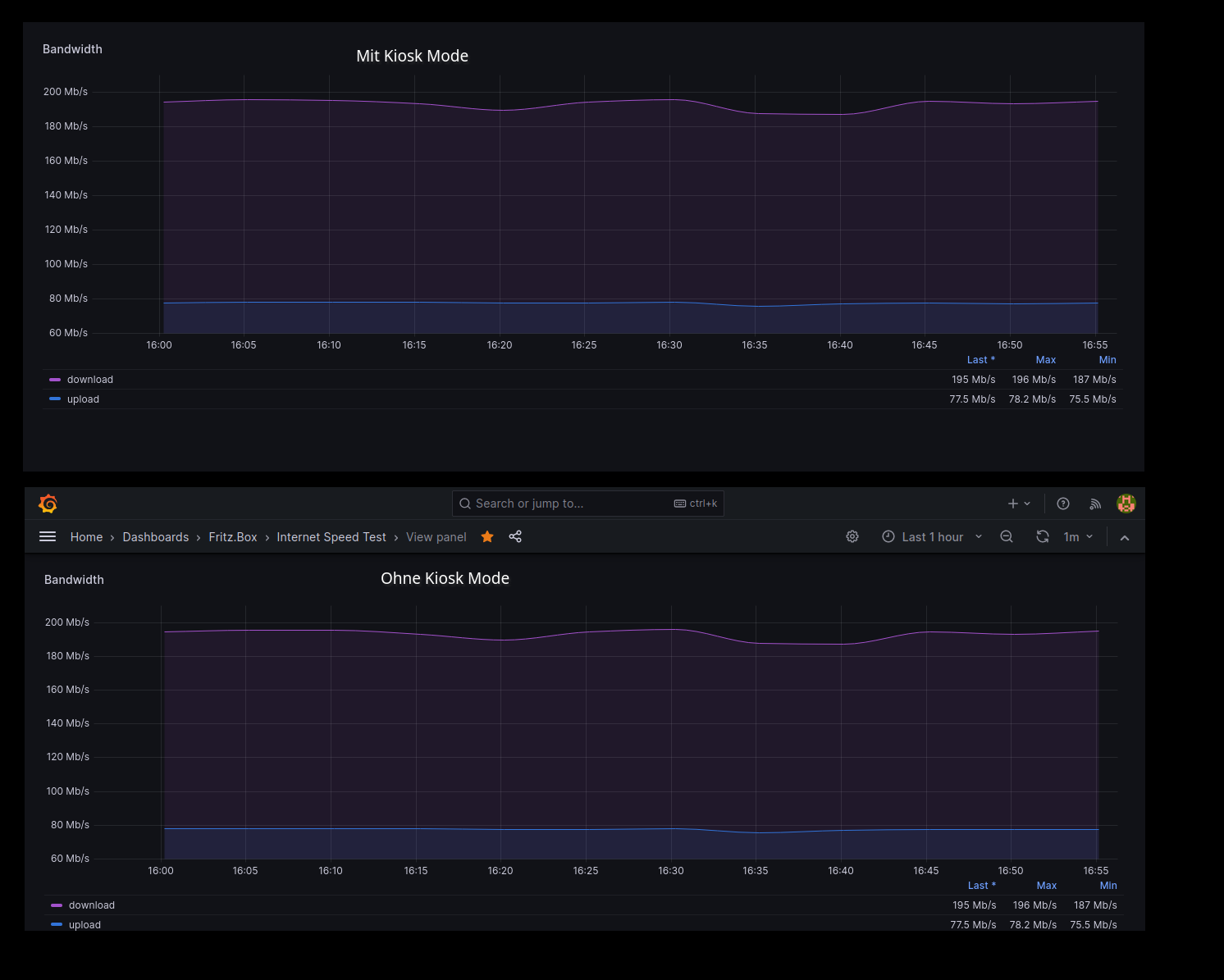Collapse the top navigation chevron
This screenshot has height=980, width=1224.
[x=1125, y=537]
